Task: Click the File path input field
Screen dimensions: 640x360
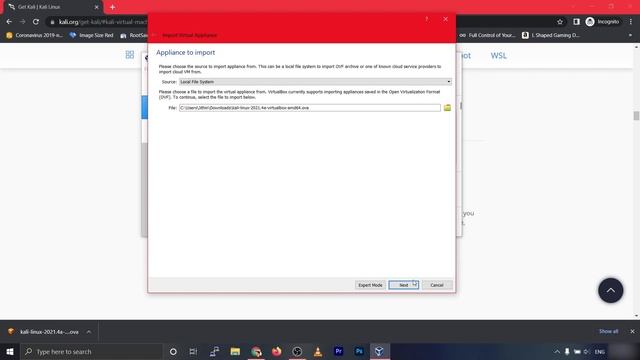Action: (310, 108)
